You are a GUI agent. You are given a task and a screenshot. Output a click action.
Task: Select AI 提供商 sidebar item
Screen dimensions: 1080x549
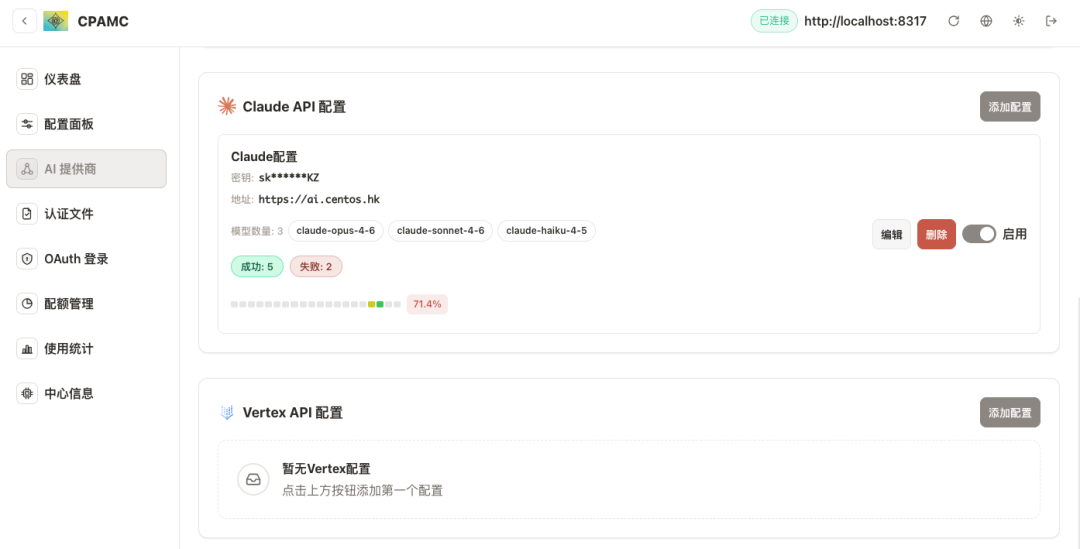86,169
